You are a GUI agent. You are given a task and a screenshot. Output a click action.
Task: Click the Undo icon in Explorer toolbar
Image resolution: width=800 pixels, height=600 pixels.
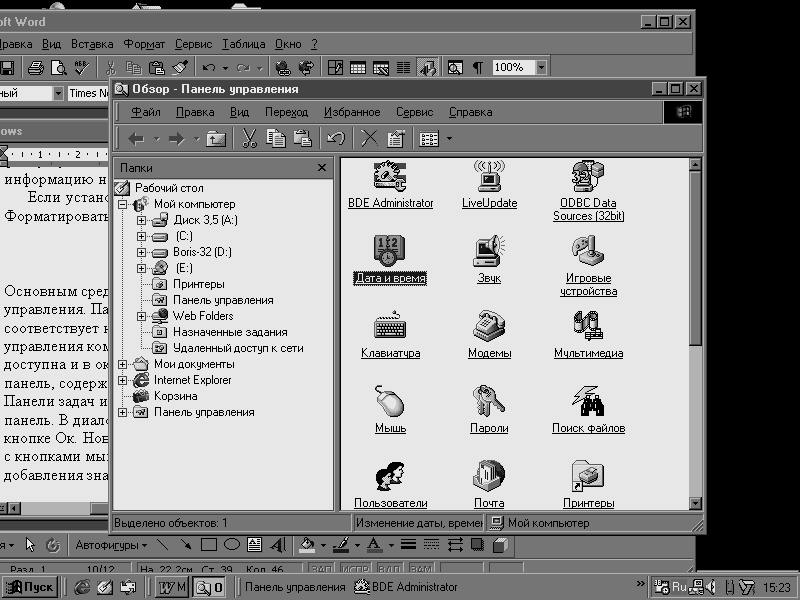pos(336,139)
